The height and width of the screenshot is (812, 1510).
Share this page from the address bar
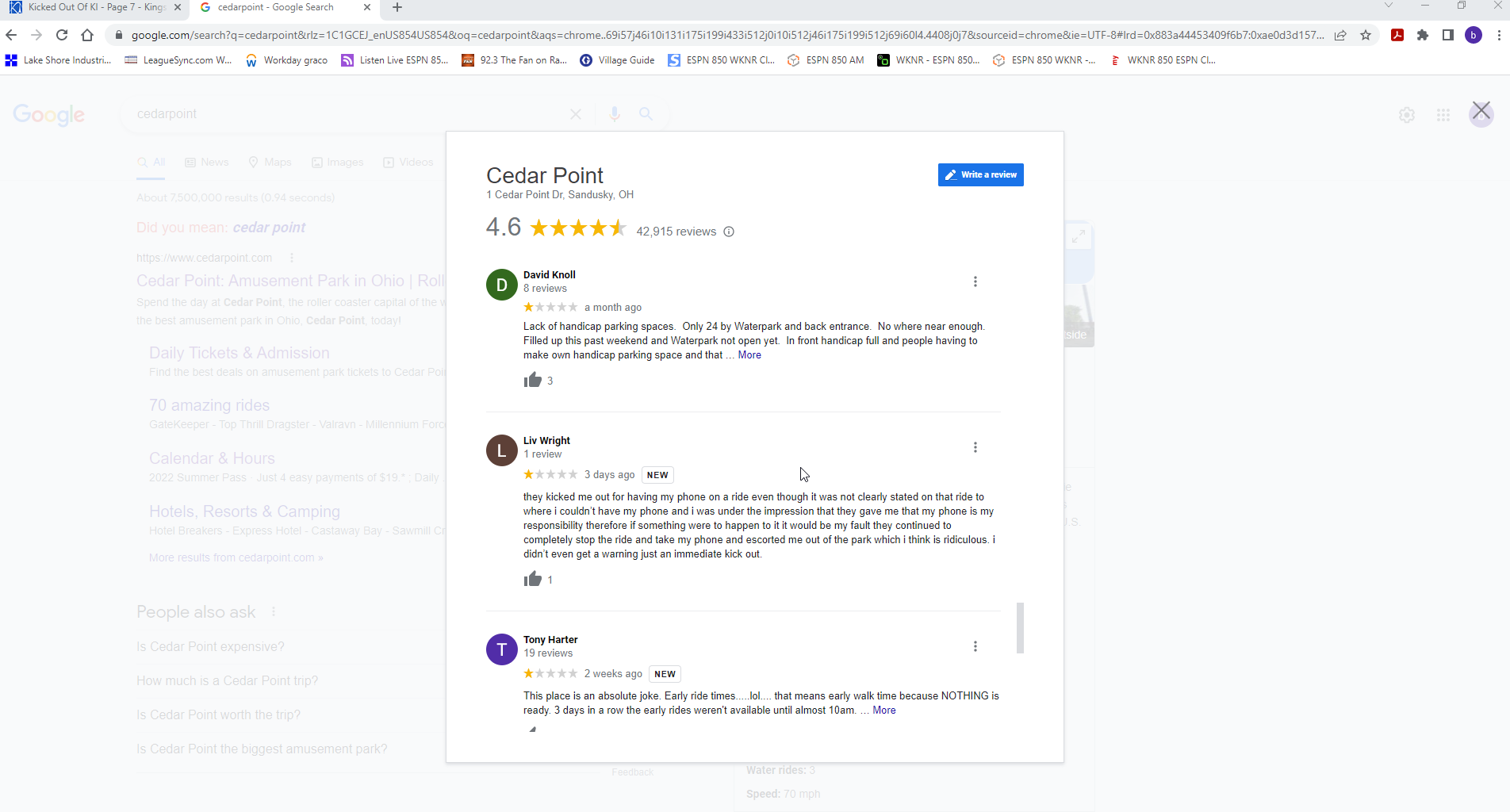tap(1340, 35)
